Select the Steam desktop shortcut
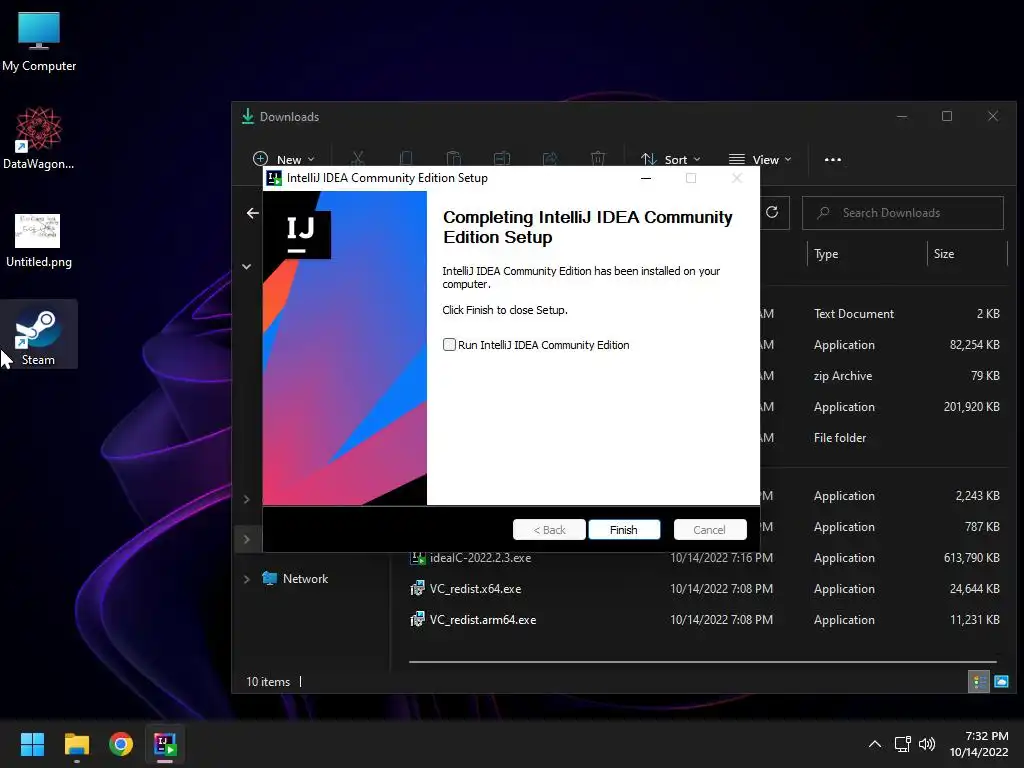The image size is (1024, 768). [39, 334]
